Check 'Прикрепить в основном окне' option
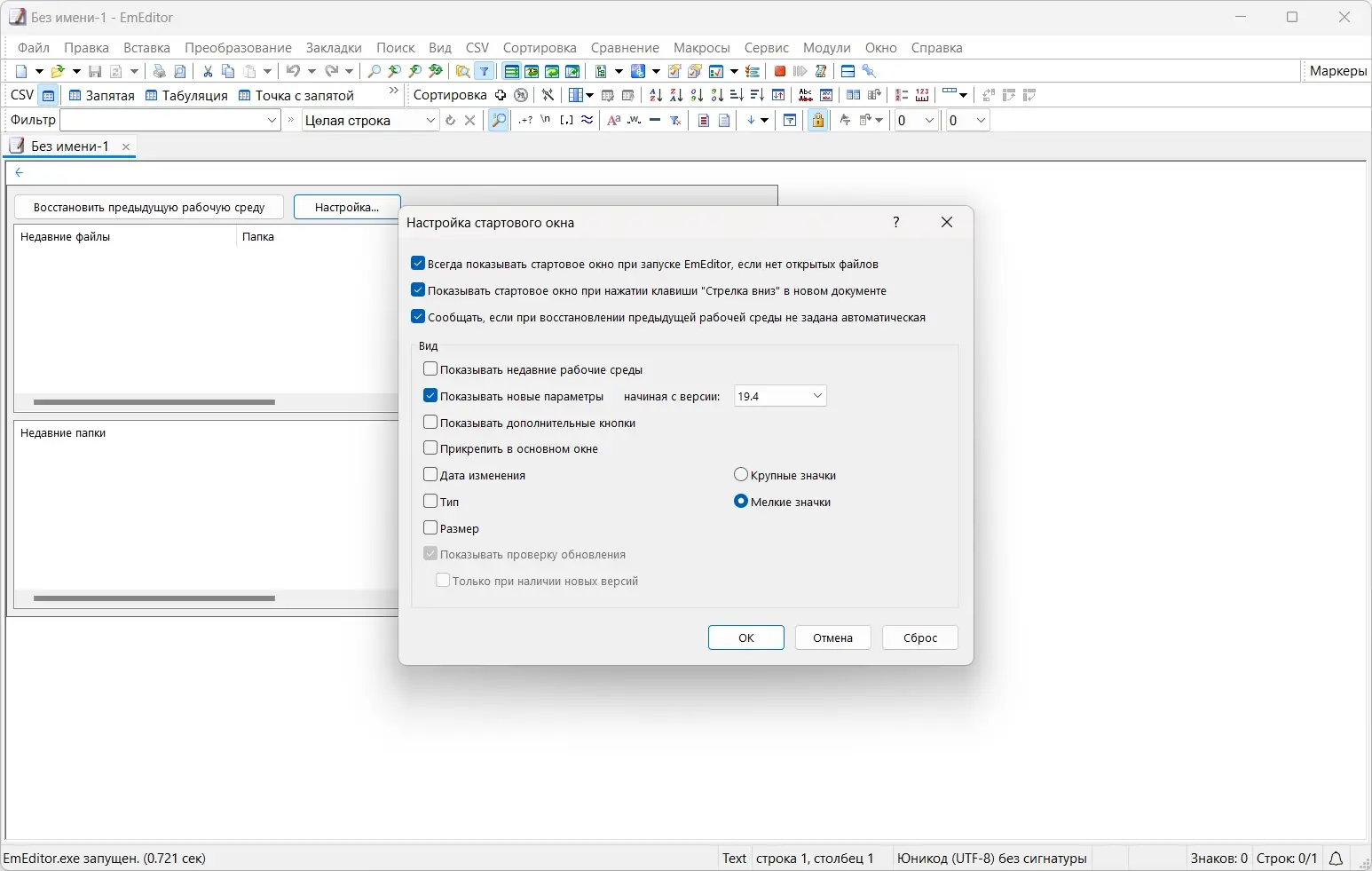 (430, 448)
